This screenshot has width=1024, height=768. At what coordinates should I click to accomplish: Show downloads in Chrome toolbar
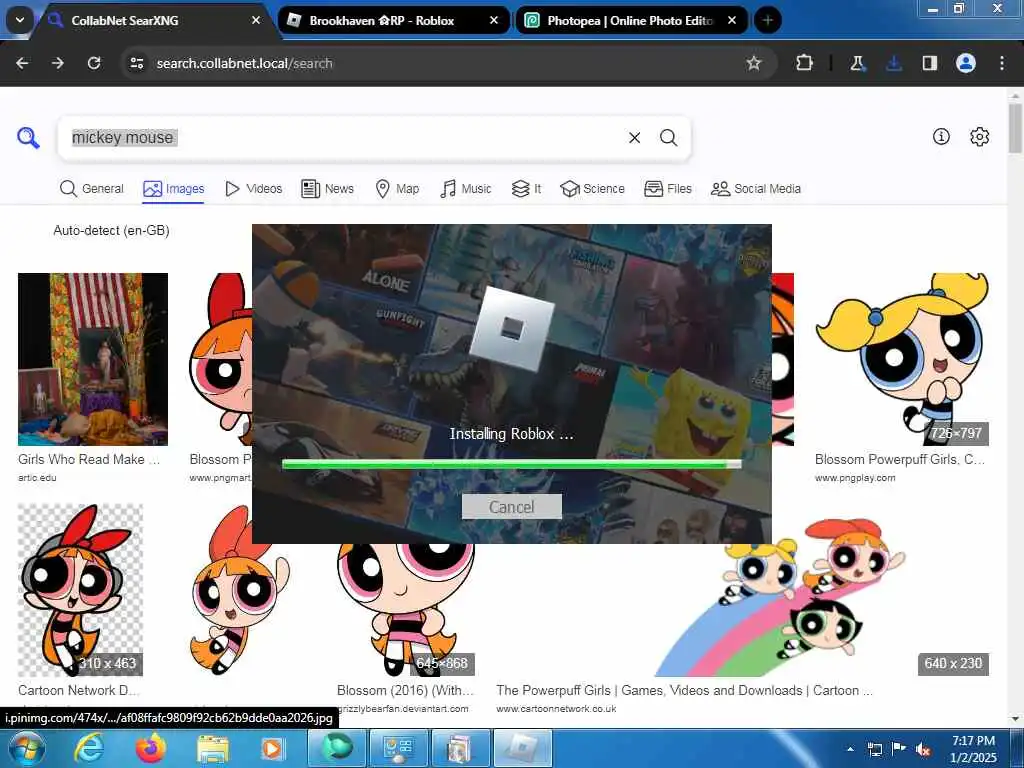pyautogui.click(x=893, y=63)
